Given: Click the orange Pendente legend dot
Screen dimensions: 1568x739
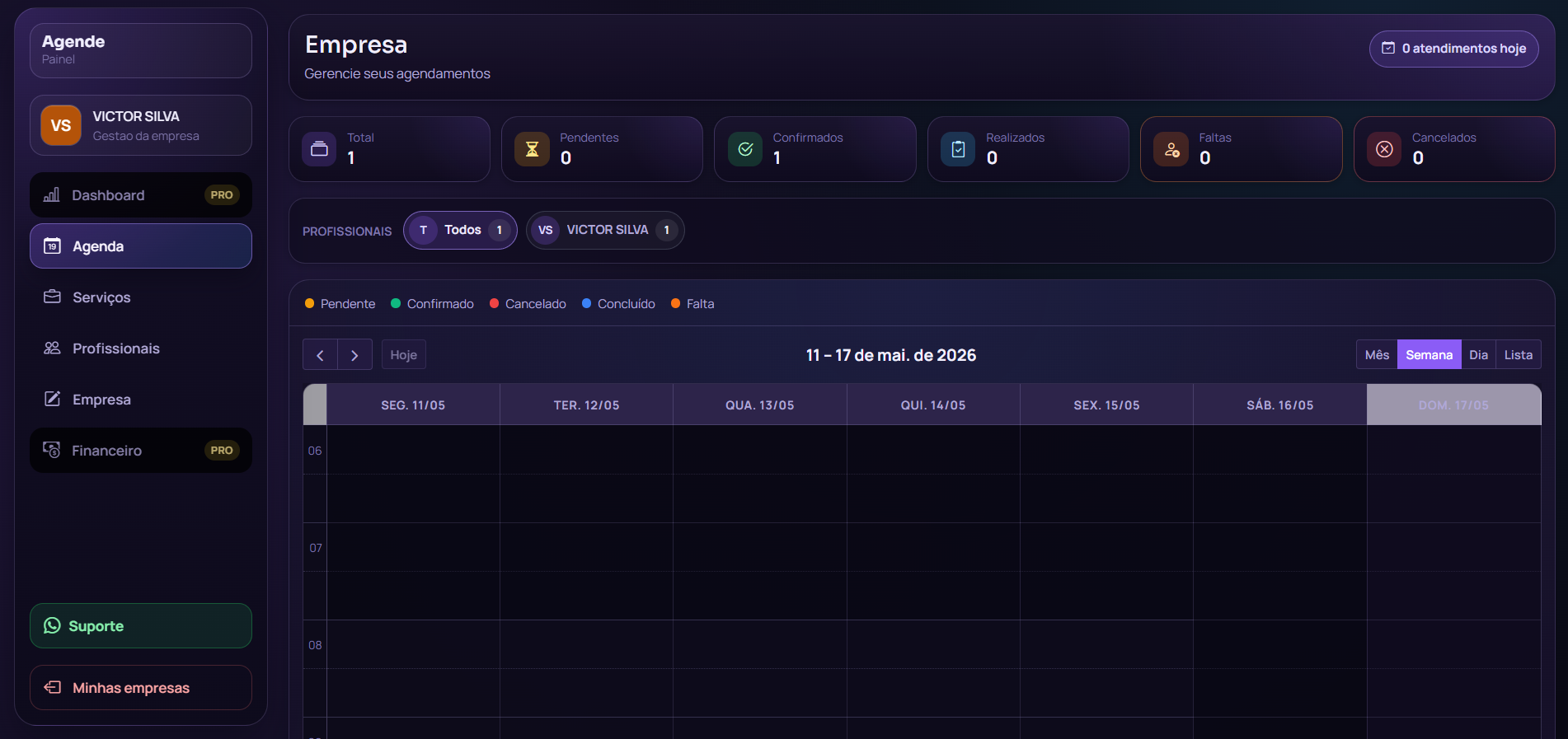Looking at the screenshot, I should [x=310, y=303].
